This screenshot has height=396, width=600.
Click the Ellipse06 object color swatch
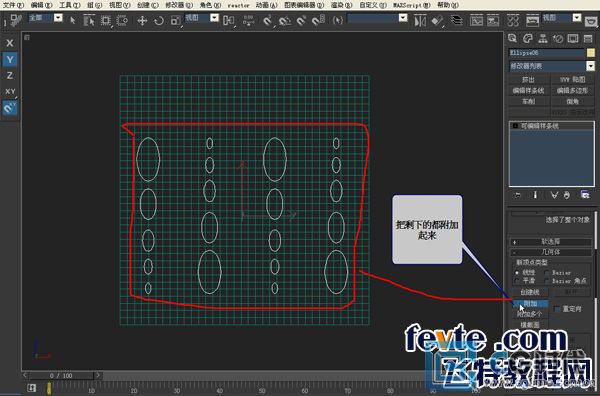(591, 52)
